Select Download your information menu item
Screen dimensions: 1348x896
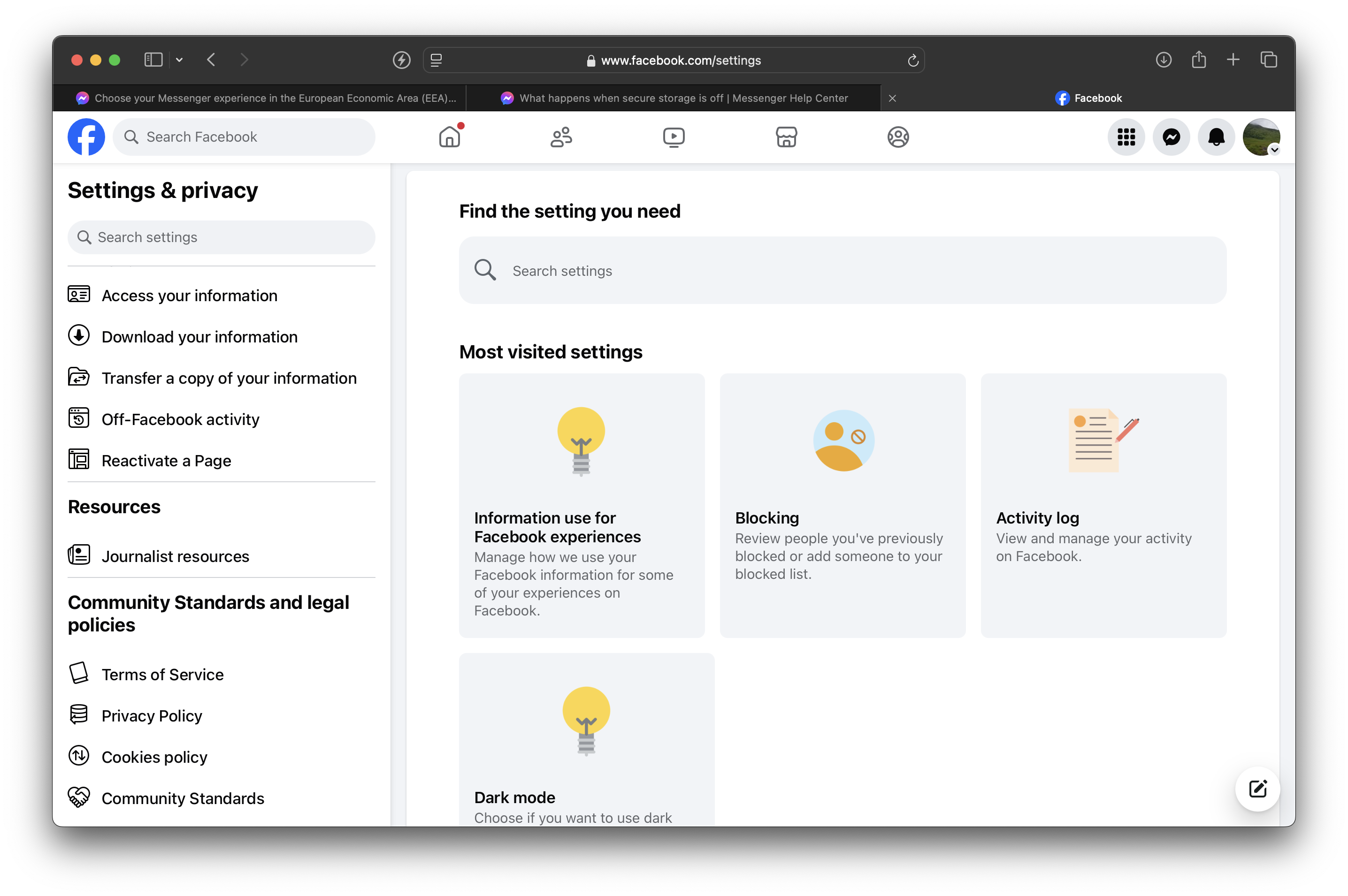(x=199, y=336)
